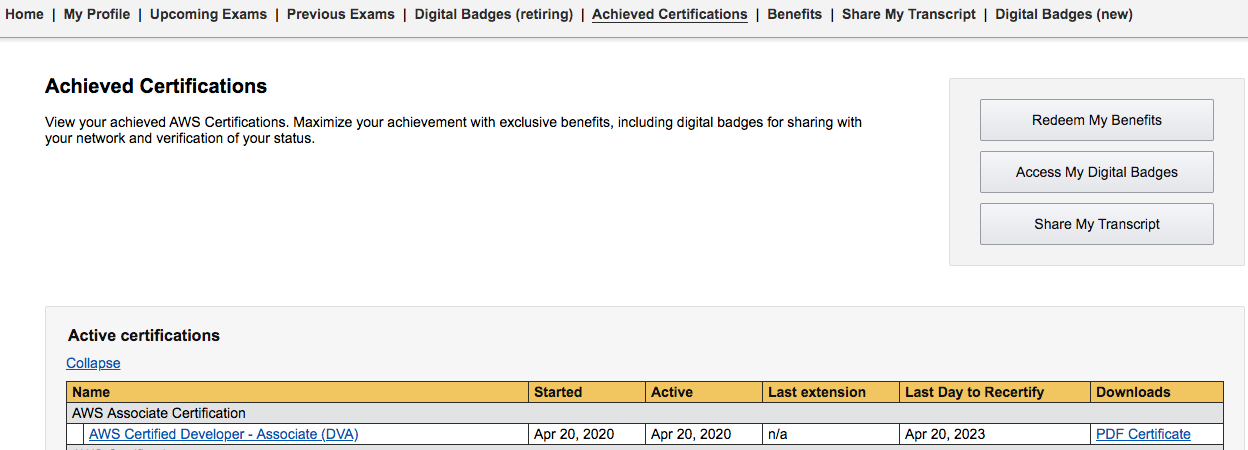Click the Last extension column header
Viewport: 1248px width, 450px height.
[x=831, y=392]
